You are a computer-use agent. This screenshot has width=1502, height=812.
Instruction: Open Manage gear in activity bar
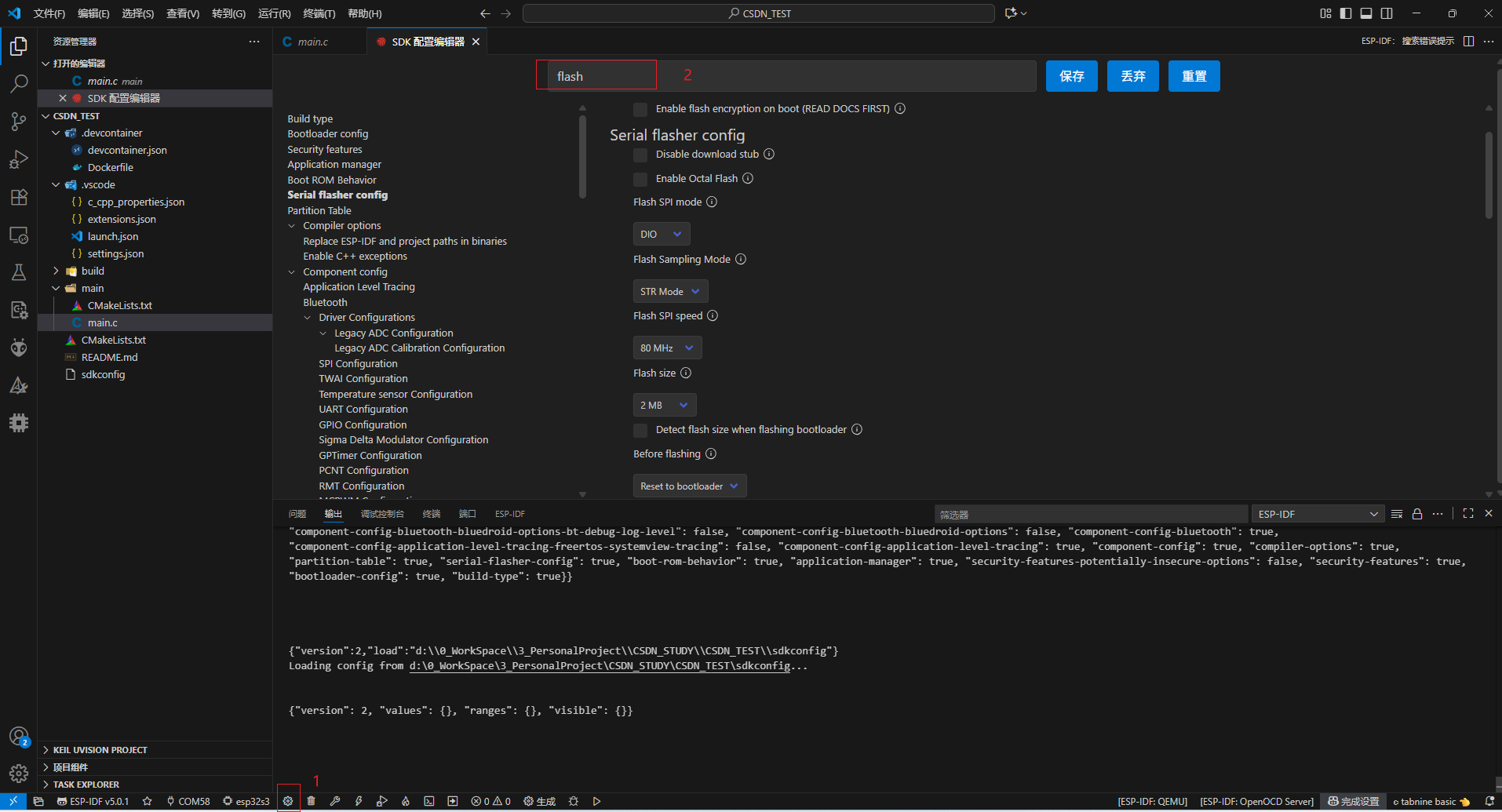(19, 774)
